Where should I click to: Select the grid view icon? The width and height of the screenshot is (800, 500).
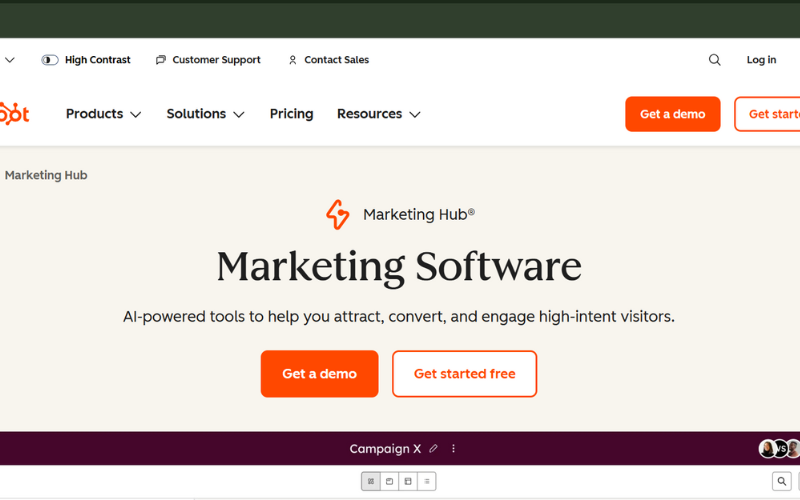(x=371, y=481)
